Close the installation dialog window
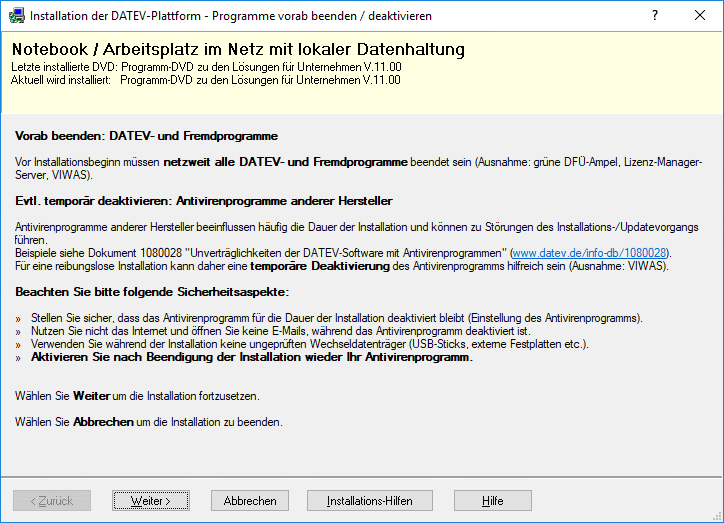 pos(700,15)
